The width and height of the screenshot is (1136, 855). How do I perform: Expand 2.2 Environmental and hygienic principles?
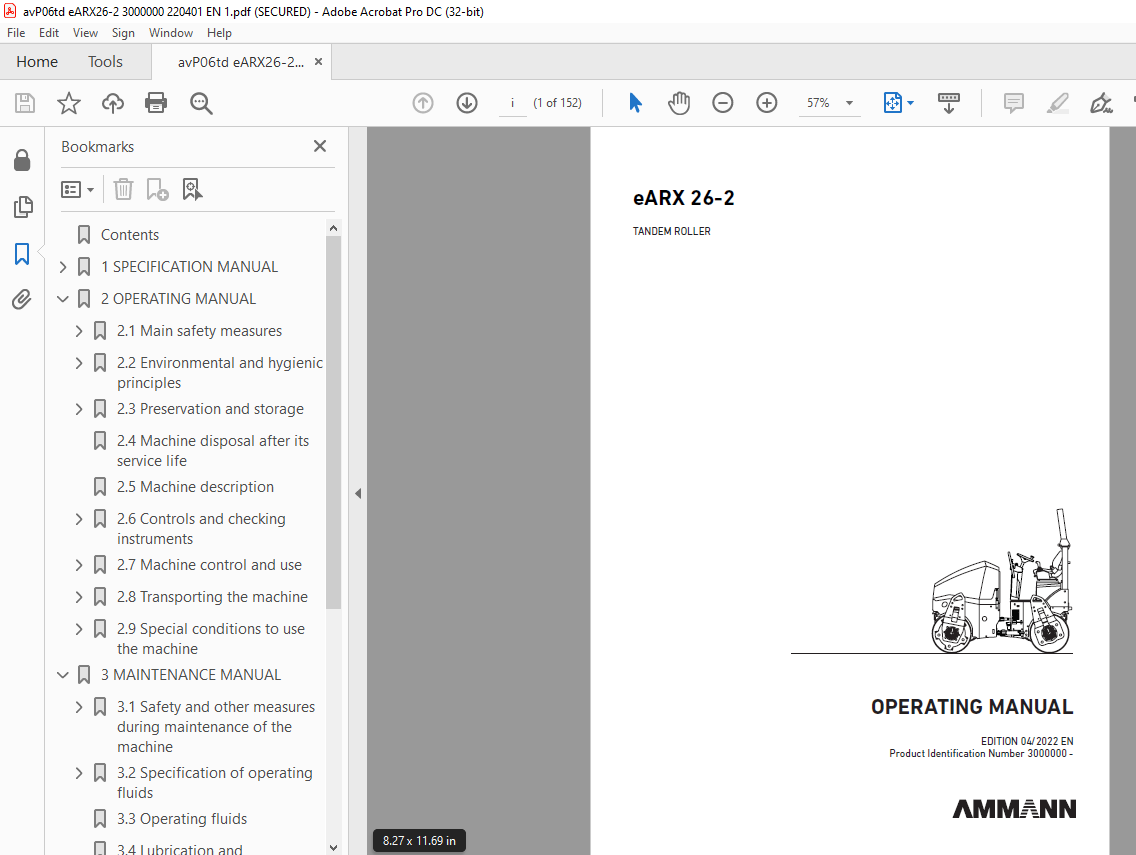pos(79,362)
